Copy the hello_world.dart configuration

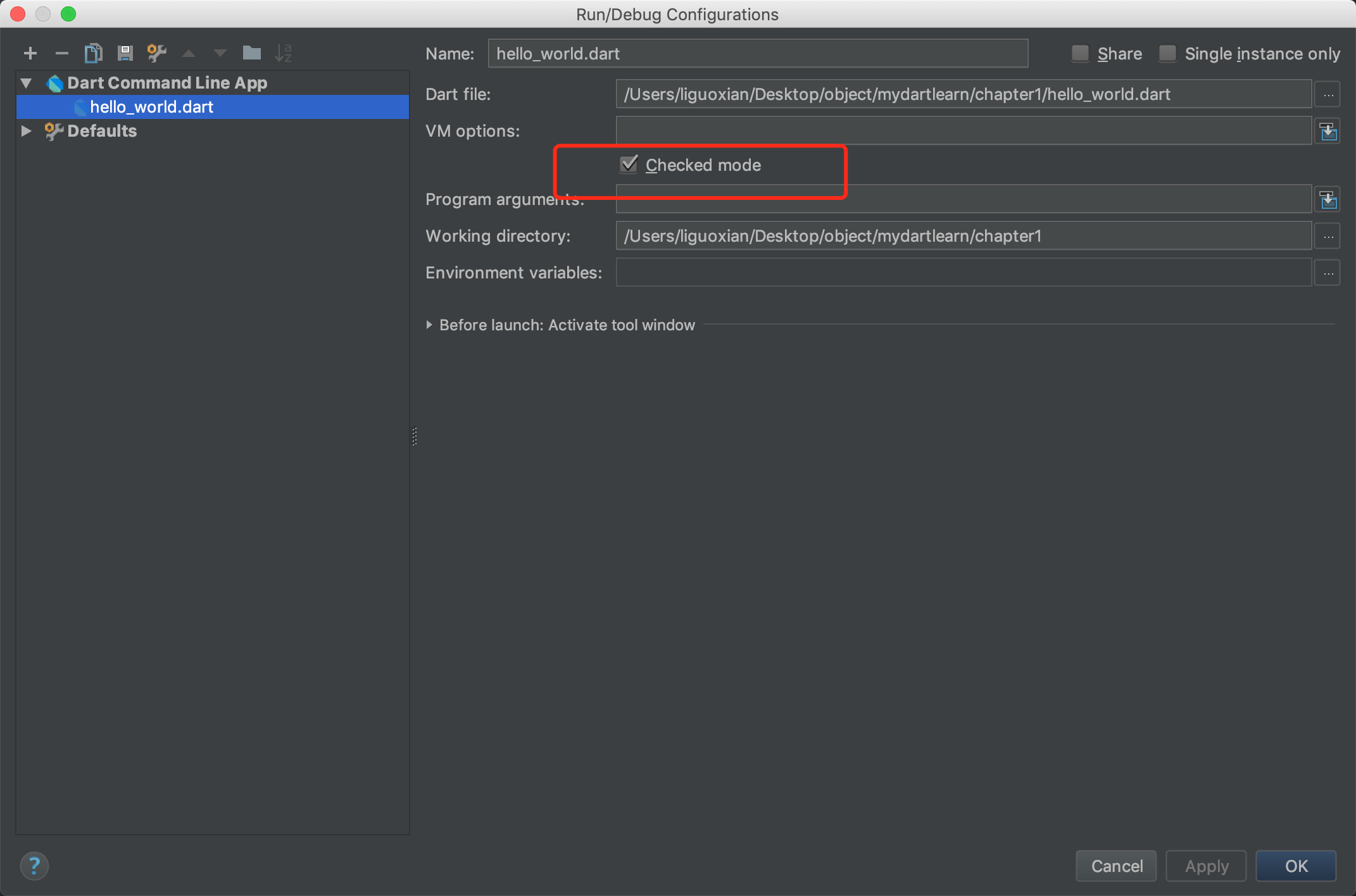click(x=93, y=53)
